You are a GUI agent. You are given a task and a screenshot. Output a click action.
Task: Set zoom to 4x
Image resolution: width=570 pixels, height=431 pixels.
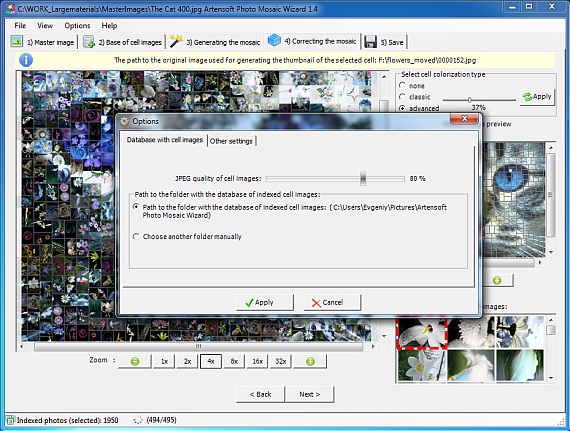[211, 361]
